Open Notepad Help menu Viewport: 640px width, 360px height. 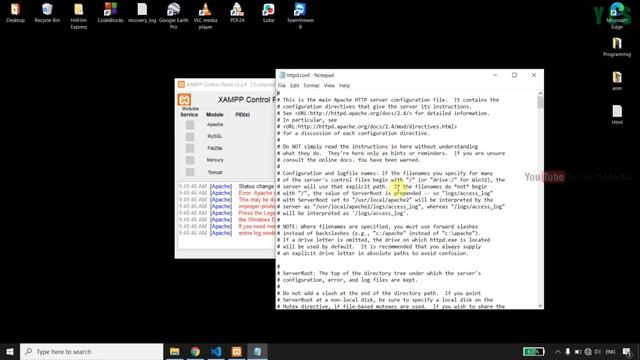(344, 85)
